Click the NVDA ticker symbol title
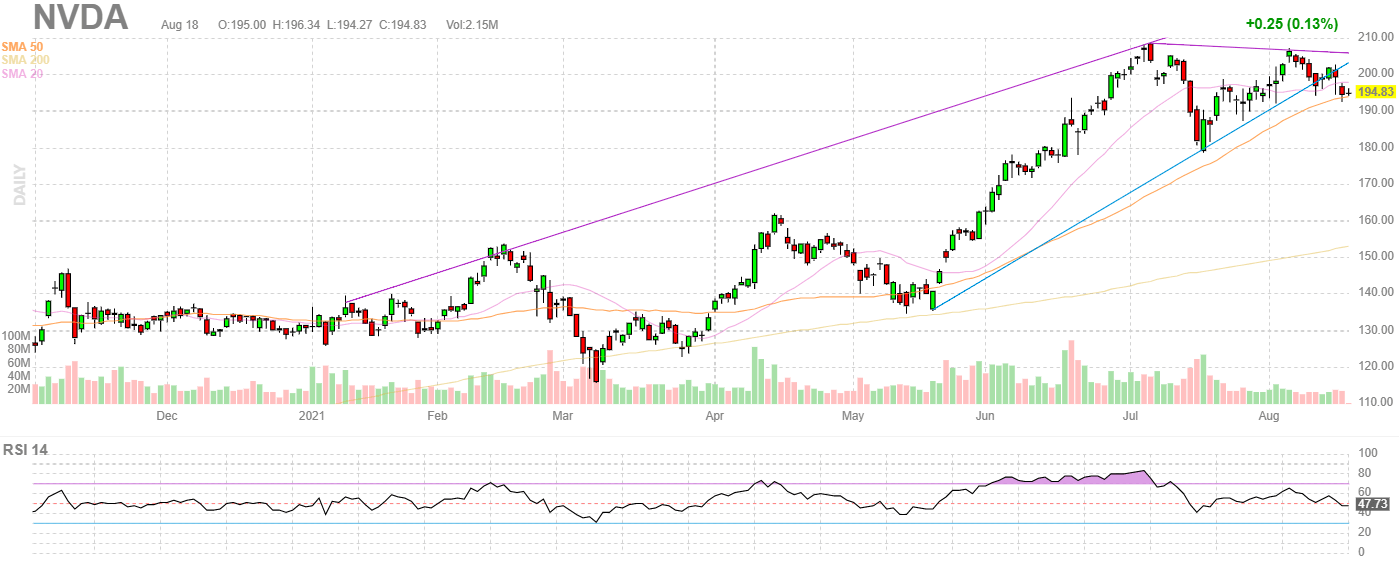Screen dimensions: 1399x565 pyautogui.click(x=80, y=17)
